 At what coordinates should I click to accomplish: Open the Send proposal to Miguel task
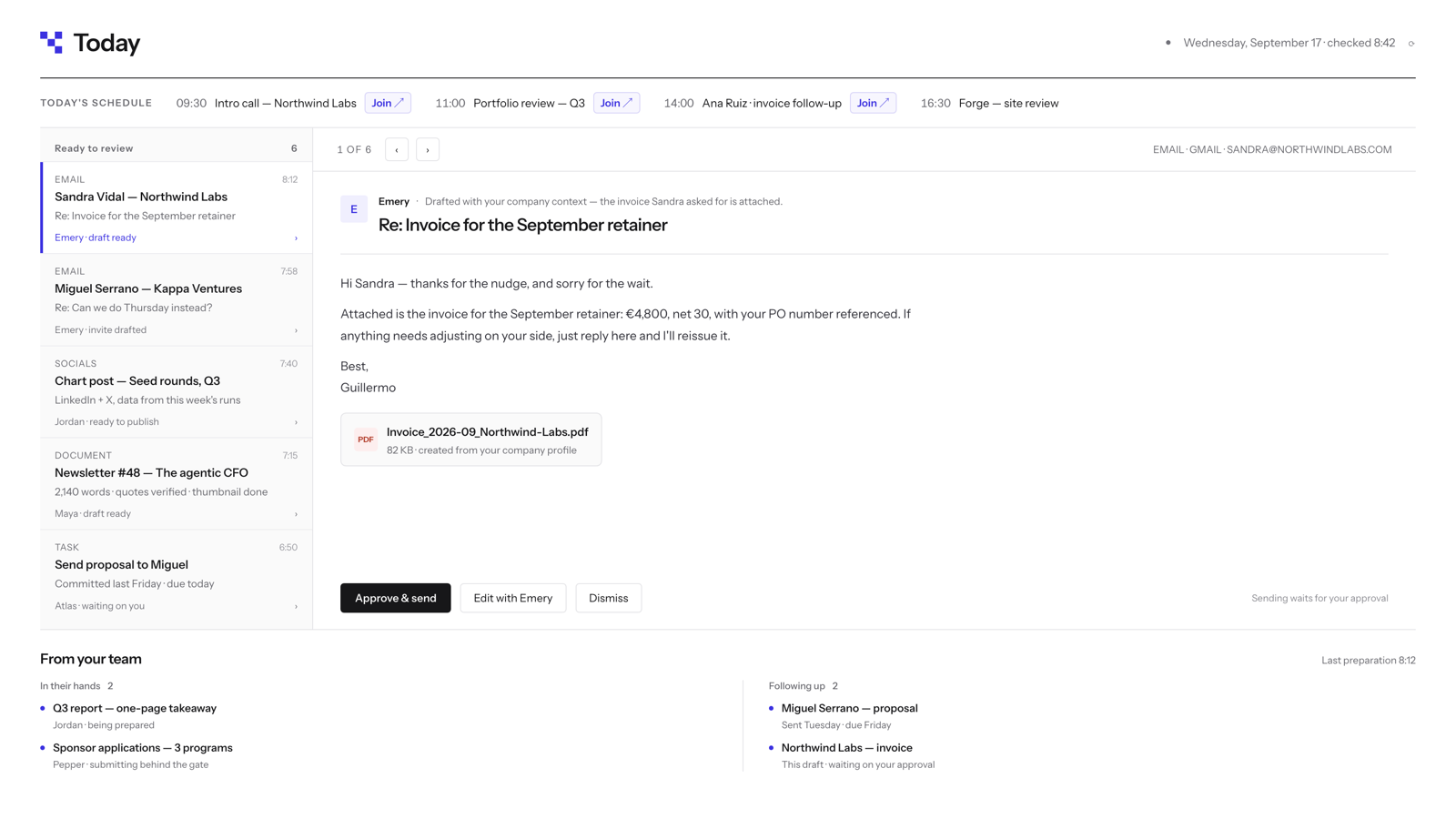pos(177,575)
